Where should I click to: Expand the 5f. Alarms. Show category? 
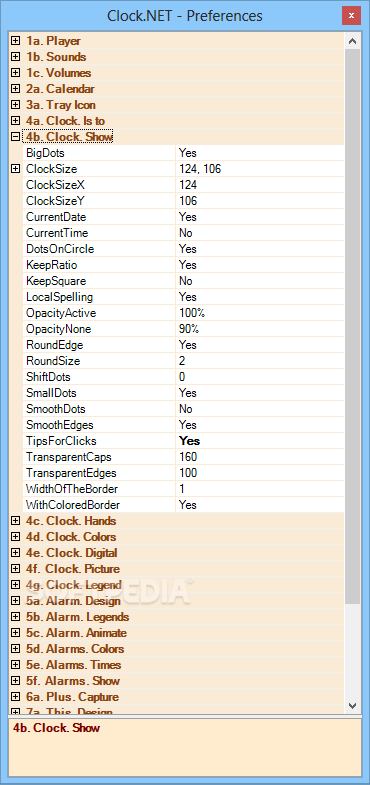(x=16, y=681)
